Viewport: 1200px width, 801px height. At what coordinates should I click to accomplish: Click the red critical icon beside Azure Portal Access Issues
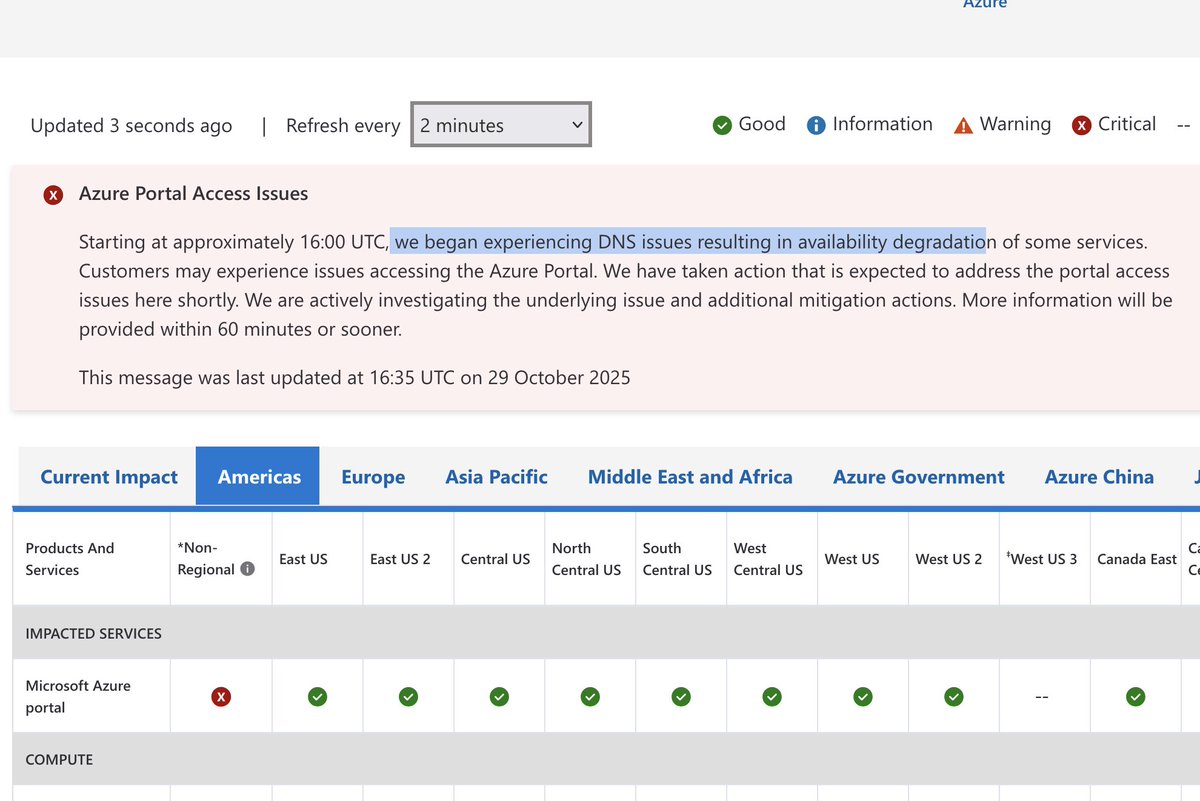(53, 195)
